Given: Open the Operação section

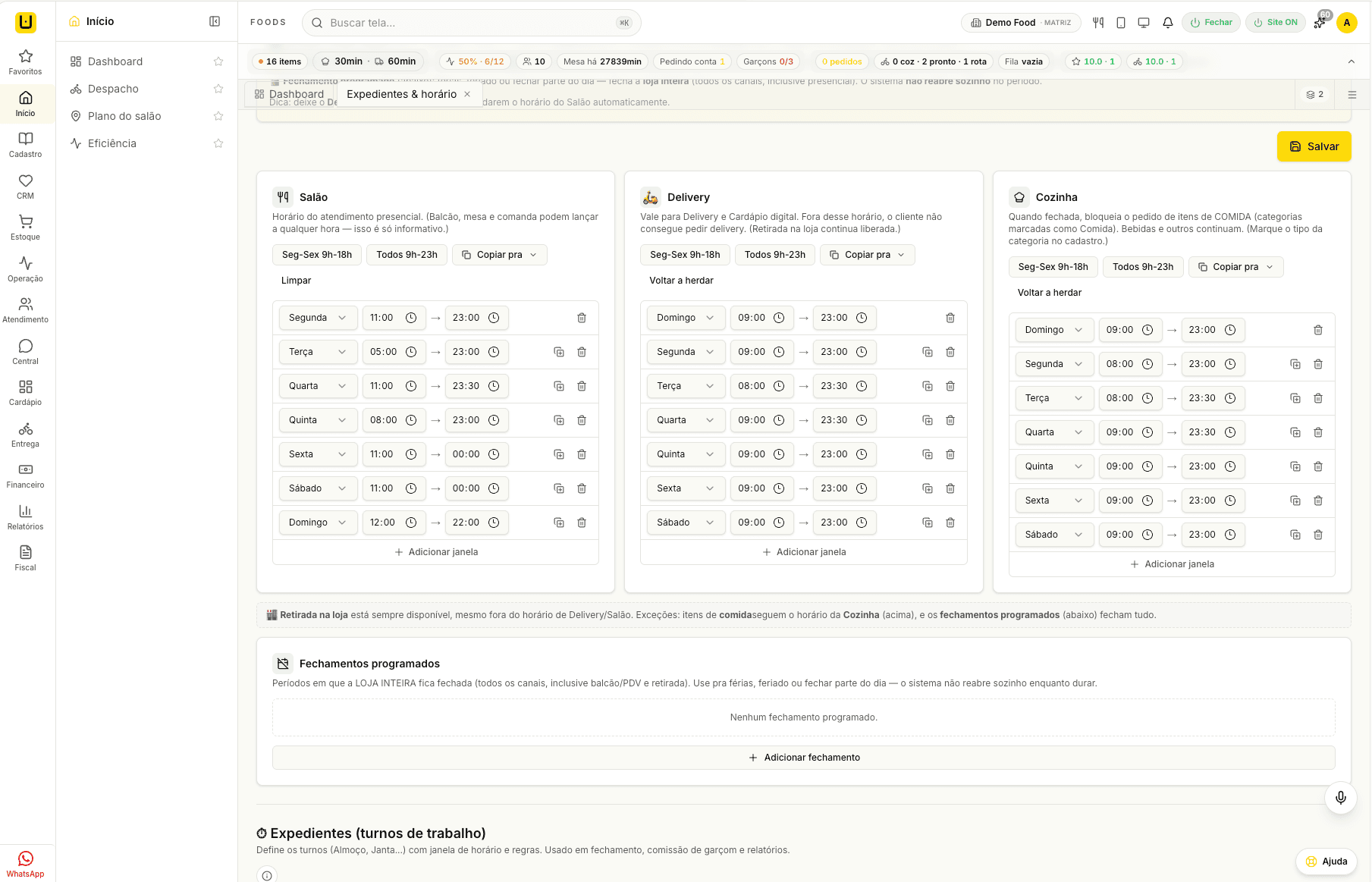Looking at the screenshot, I should coord(26,269).
